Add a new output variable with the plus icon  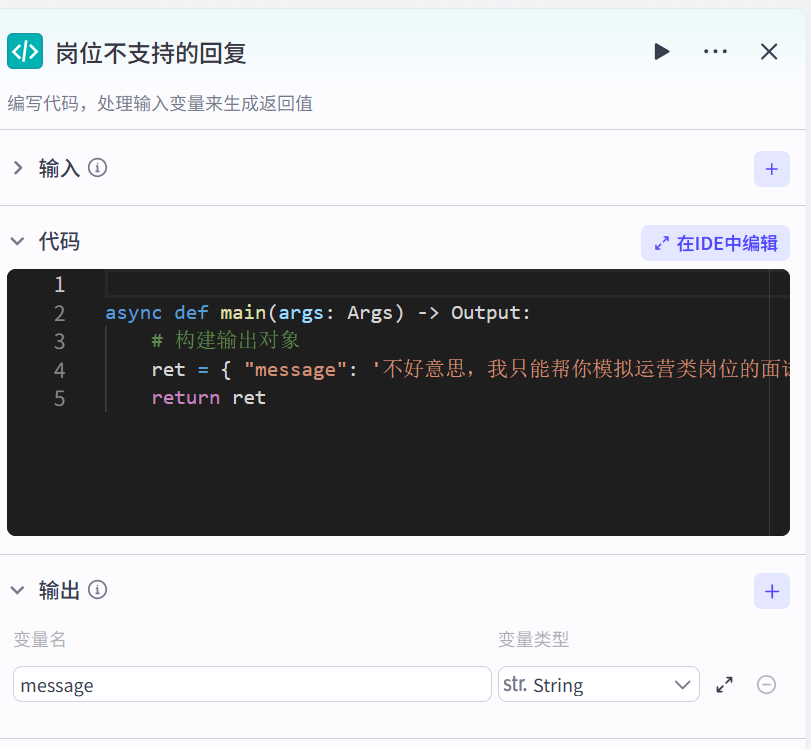click(x=771, y=590)
